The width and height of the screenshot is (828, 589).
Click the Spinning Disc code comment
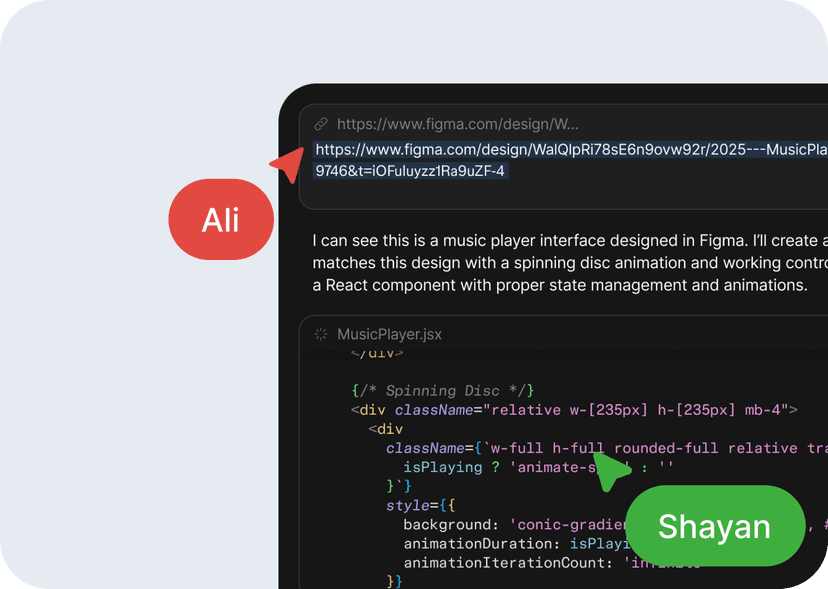pos(443,390)
